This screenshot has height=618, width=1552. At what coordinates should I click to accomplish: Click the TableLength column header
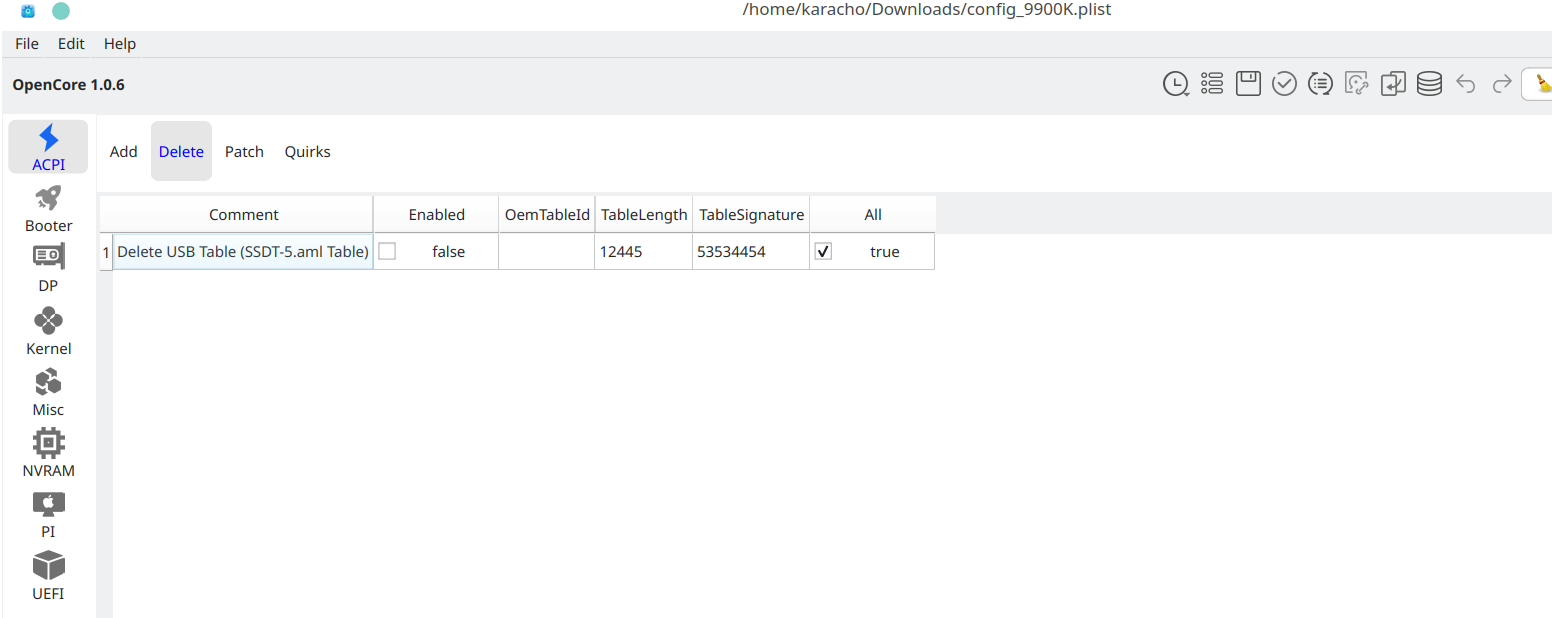click(644, 214)
